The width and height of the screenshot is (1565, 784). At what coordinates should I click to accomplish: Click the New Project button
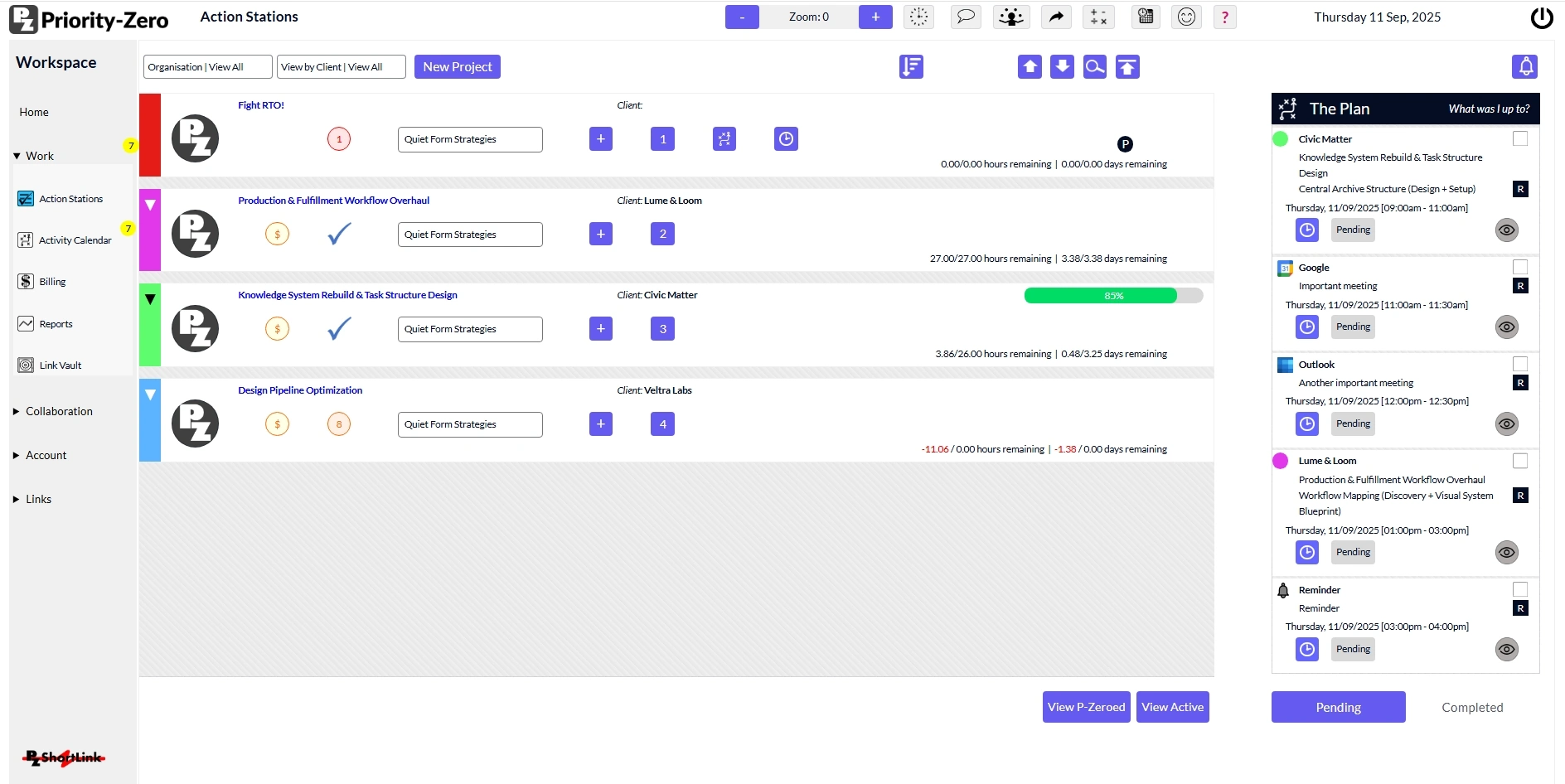[x=457, y=67]
